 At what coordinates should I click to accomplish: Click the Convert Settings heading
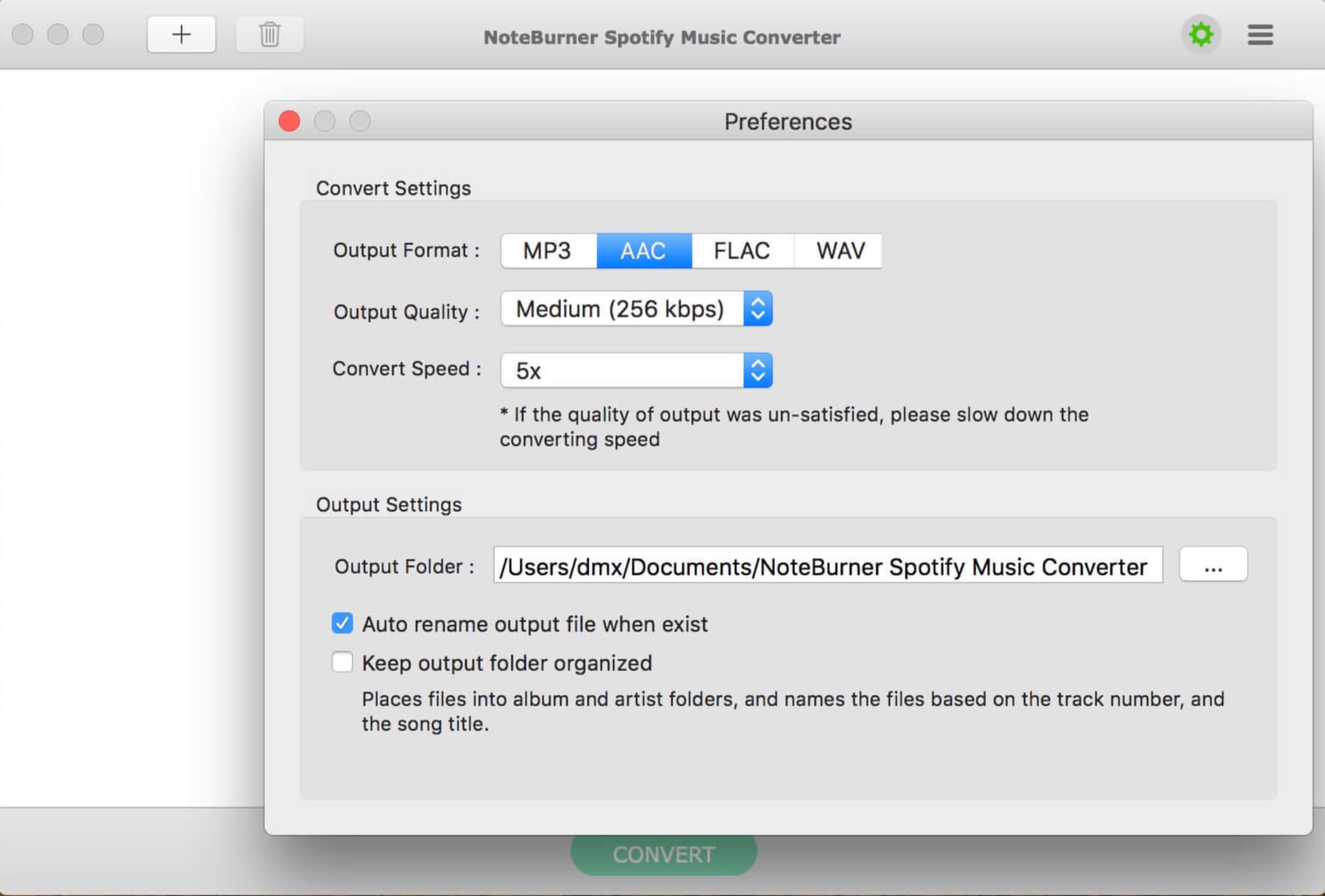[x=393, y=188]
